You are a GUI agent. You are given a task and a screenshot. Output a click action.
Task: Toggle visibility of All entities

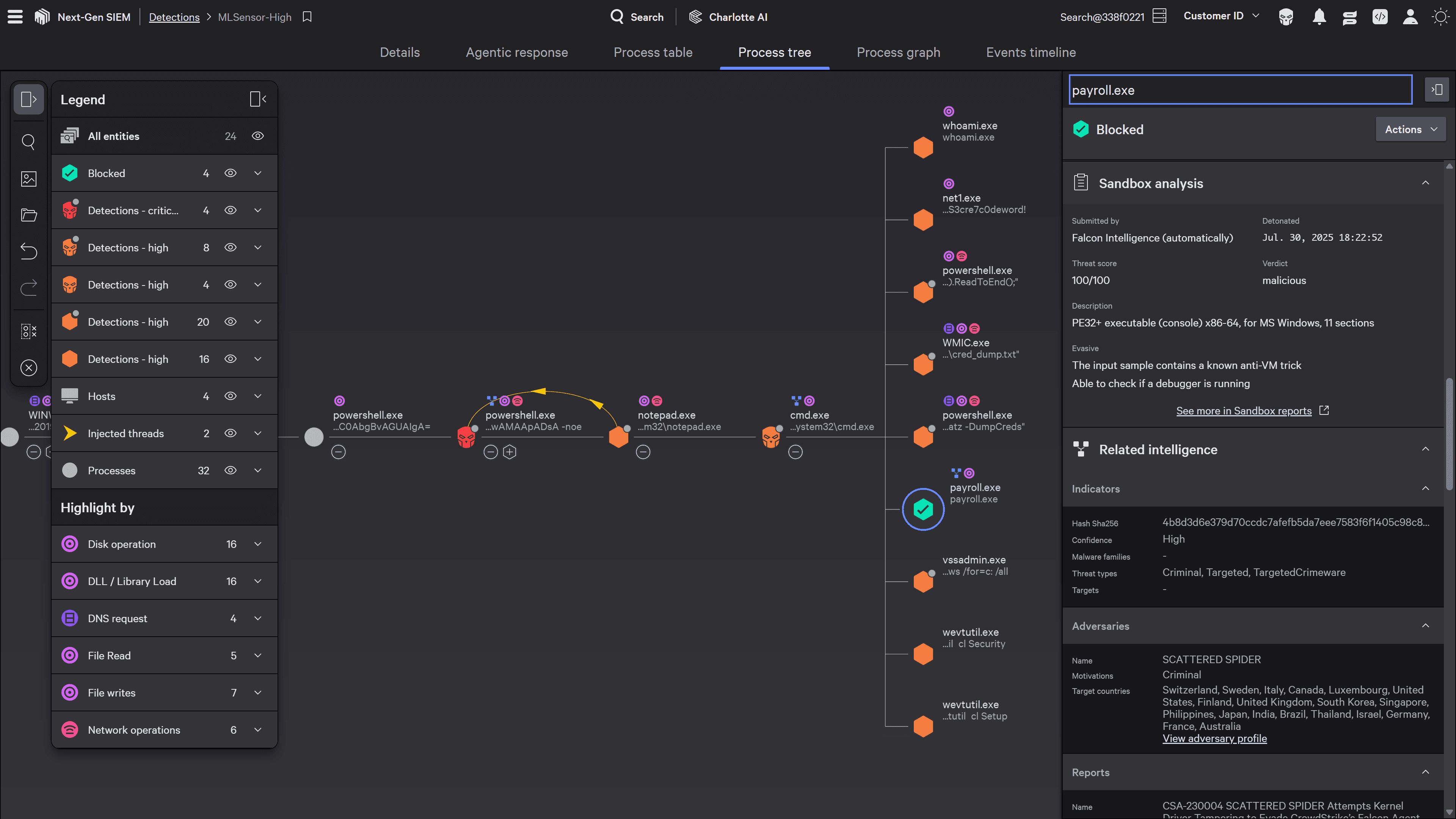pyautogui.click(x=258, y=136)
